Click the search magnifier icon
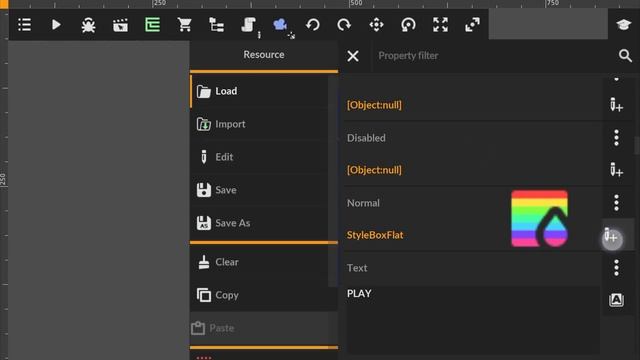 625,56
